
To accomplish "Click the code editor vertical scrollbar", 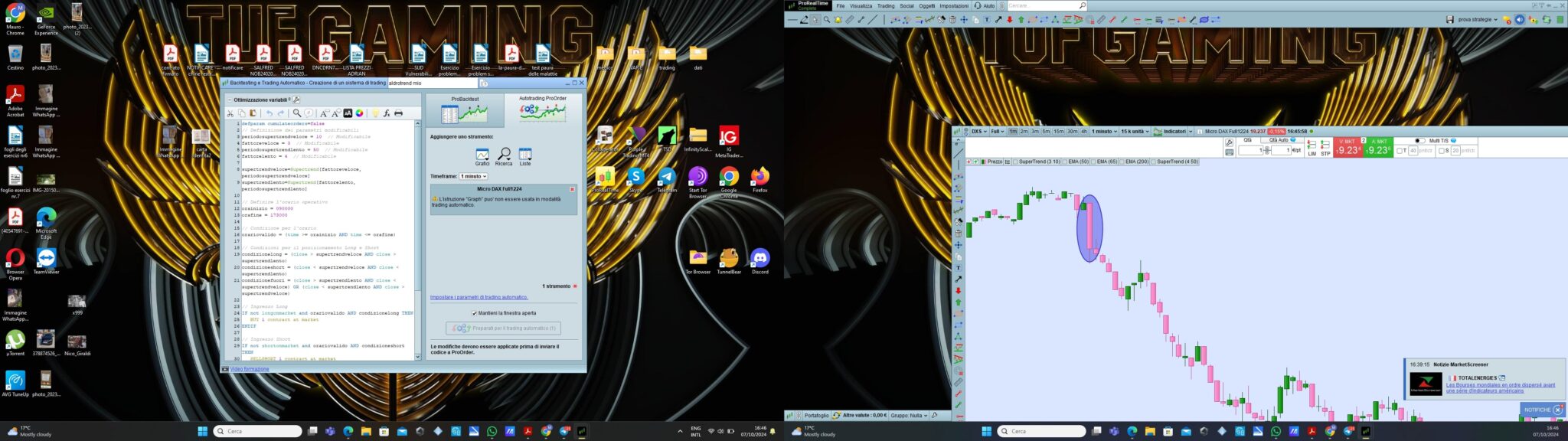I will coord(417,240).
